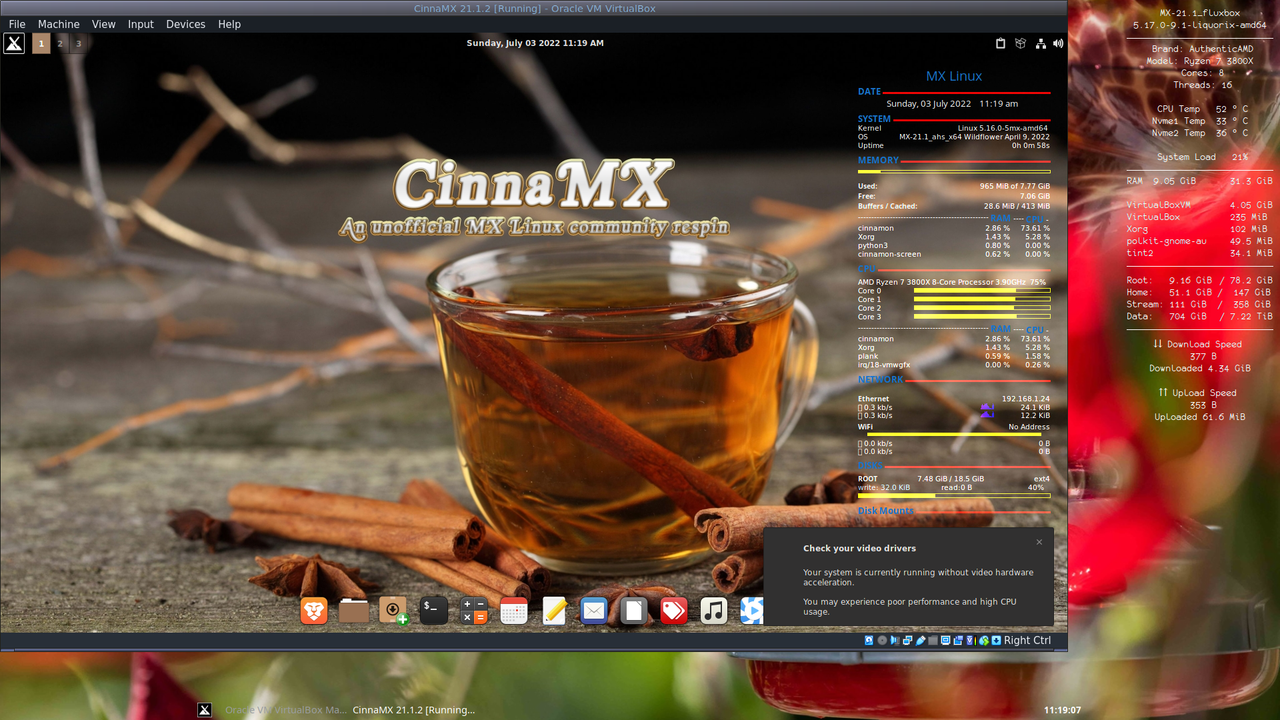Click VirtualBox CPU execution status icon
Screen dimensions: 1280x720
point(971,640)
